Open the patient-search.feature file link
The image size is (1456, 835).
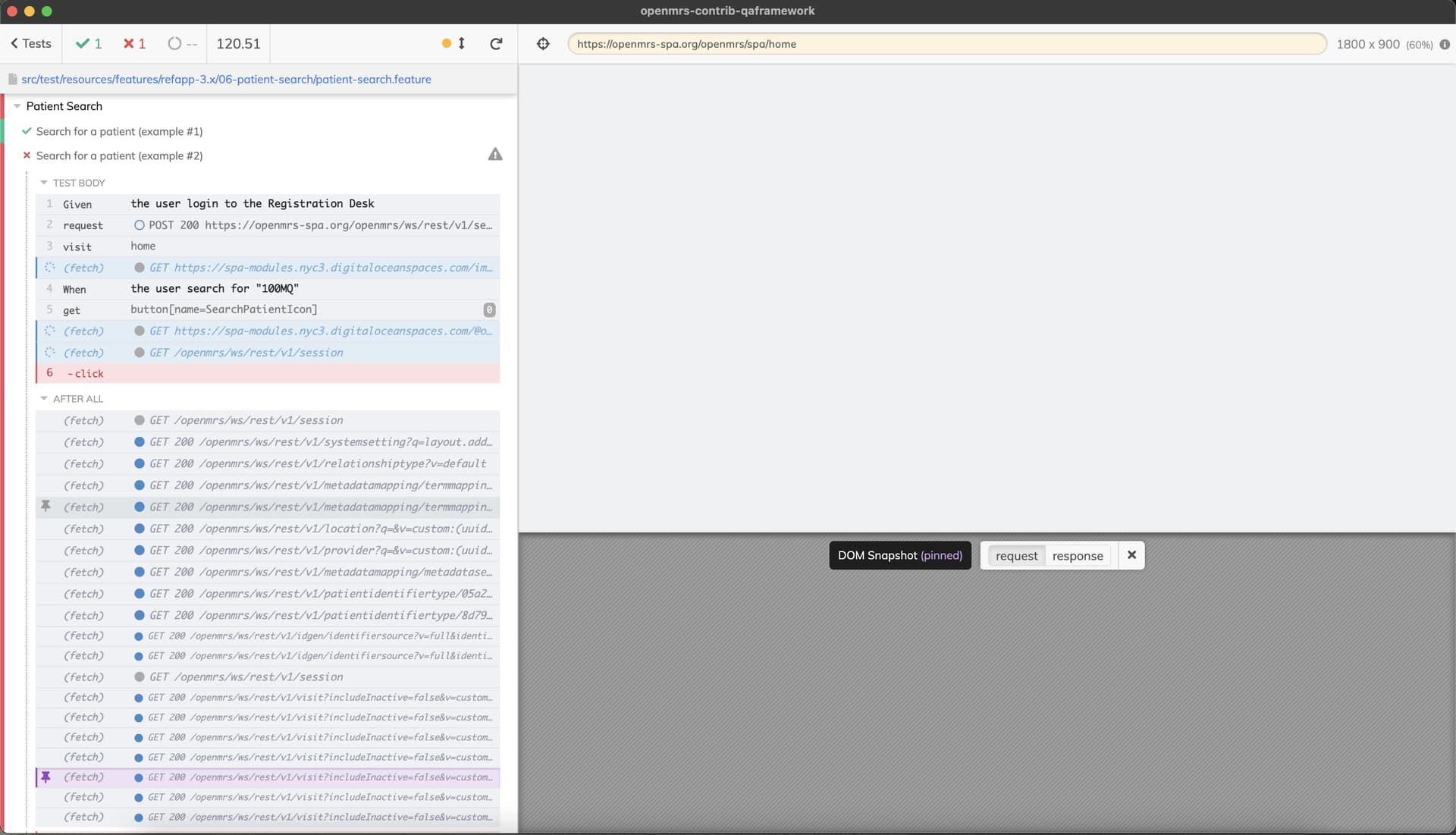[226, 79]
